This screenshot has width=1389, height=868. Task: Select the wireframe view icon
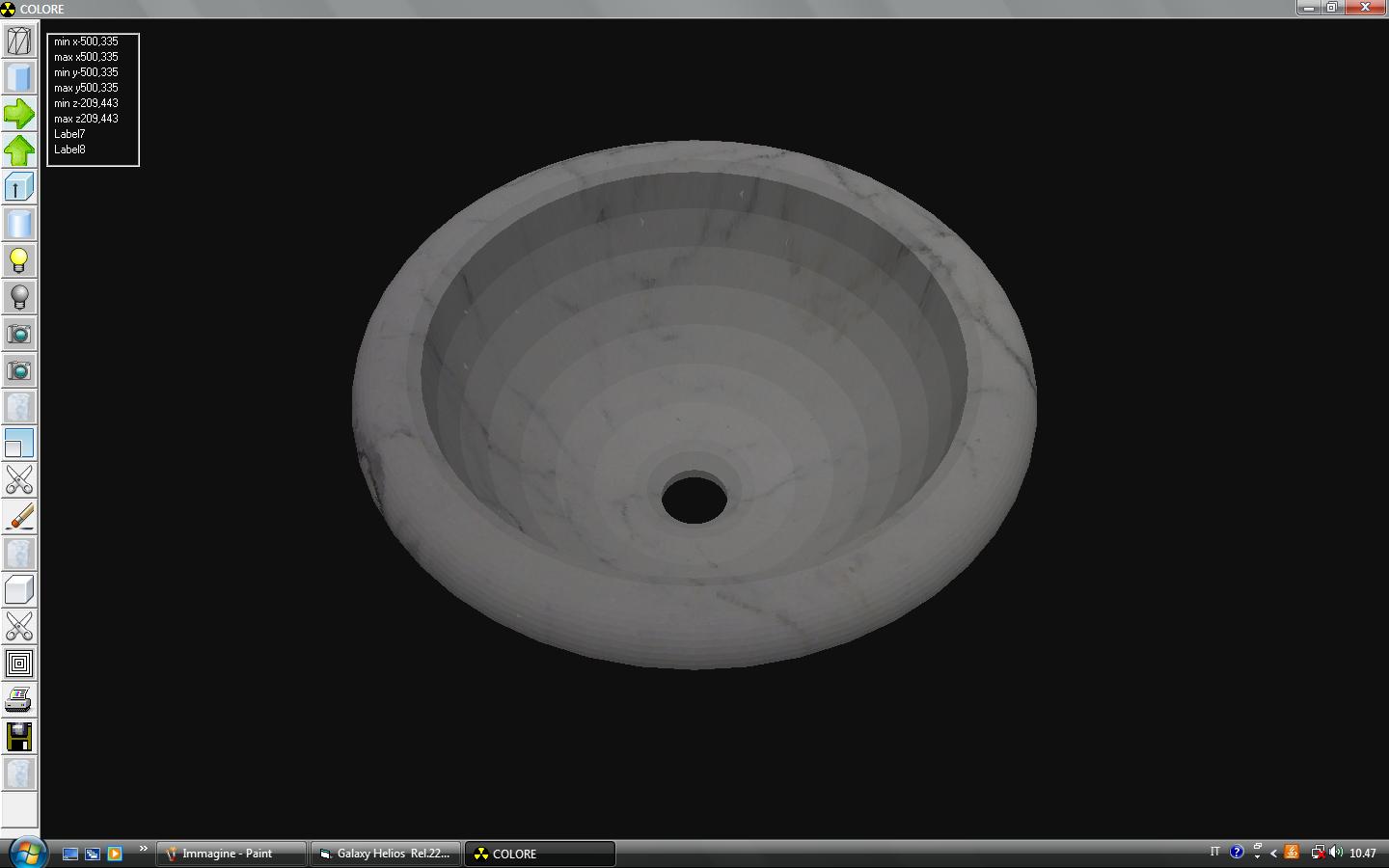click(x=19, y=41)
